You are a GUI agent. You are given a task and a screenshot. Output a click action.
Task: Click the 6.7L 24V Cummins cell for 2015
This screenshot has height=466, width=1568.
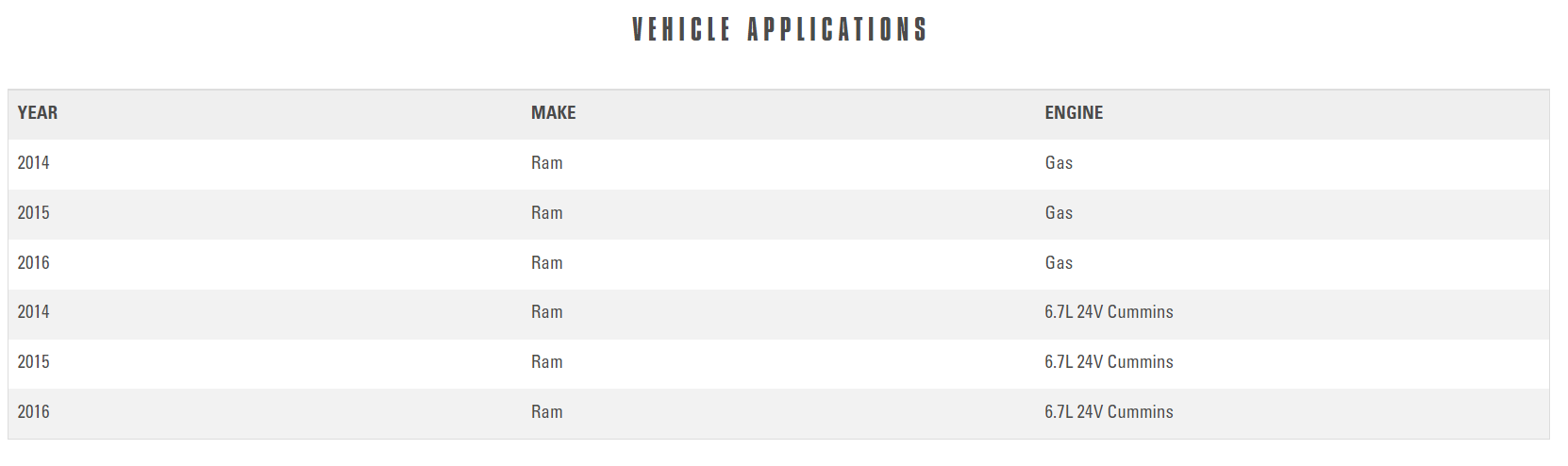(1109, 362)
